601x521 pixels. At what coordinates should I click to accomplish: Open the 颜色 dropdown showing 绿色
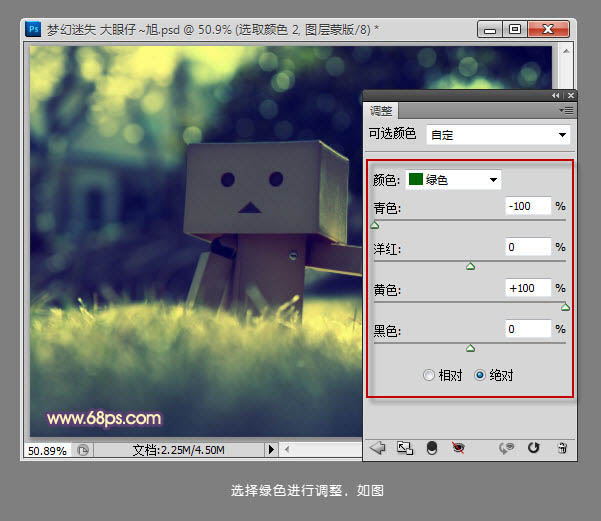click(453, 180)
